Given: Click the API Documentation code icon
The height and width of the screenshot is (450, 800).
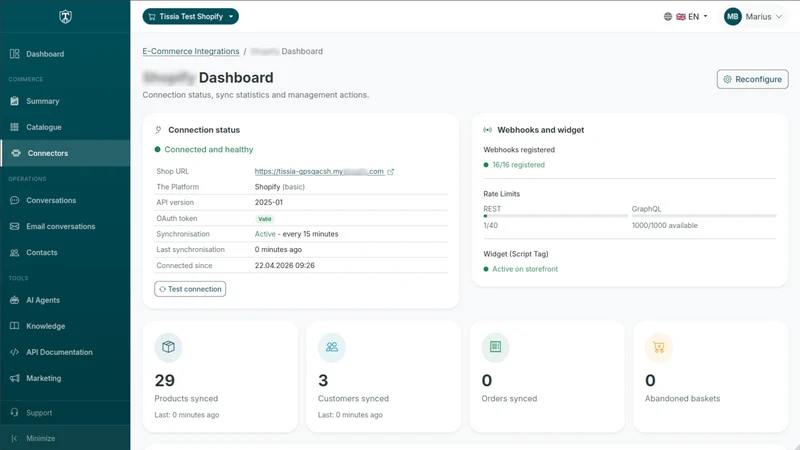Looking at the screenshot, I should point(14,352).
